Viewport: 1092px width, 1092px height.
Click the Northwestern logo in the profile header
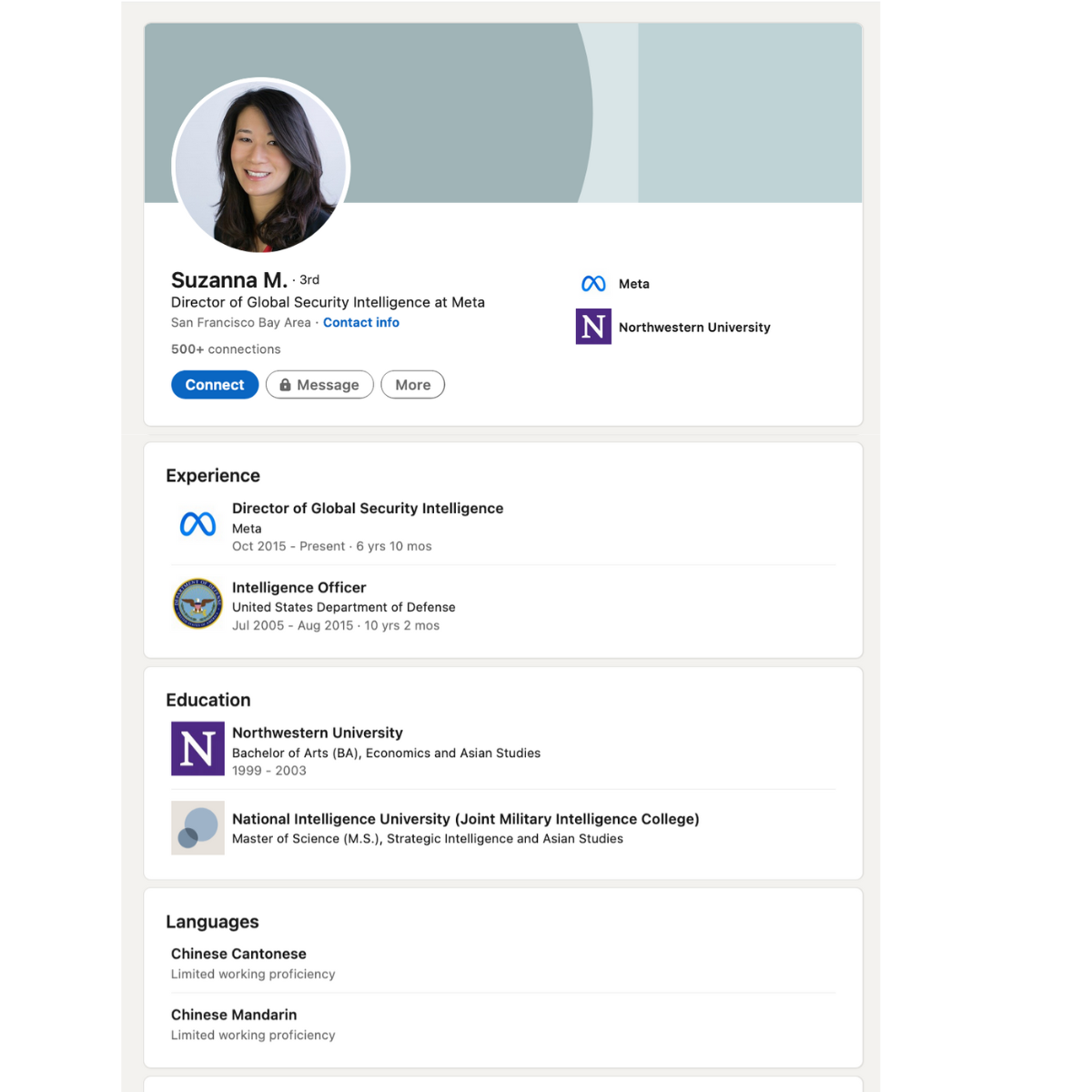(x=593, y=327)
